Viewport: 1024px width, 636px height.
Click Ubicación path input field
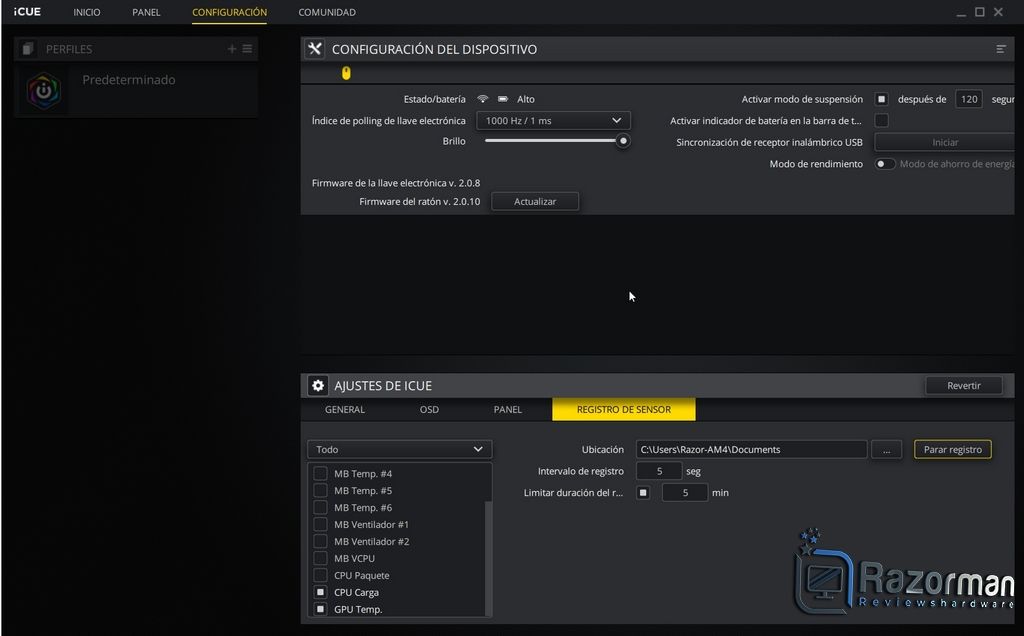click(x=751, y=449)
